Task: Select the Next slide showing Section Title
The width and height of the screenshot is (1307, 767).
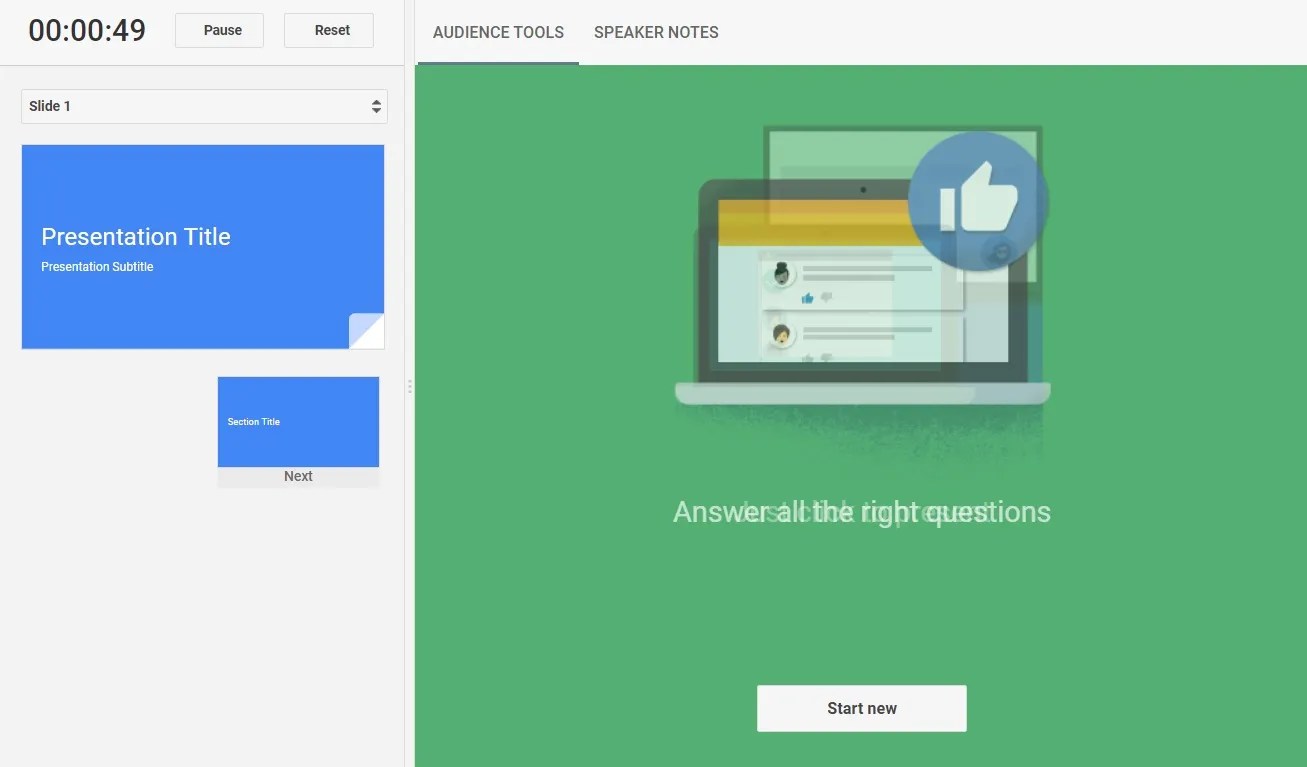Action: 298,421
